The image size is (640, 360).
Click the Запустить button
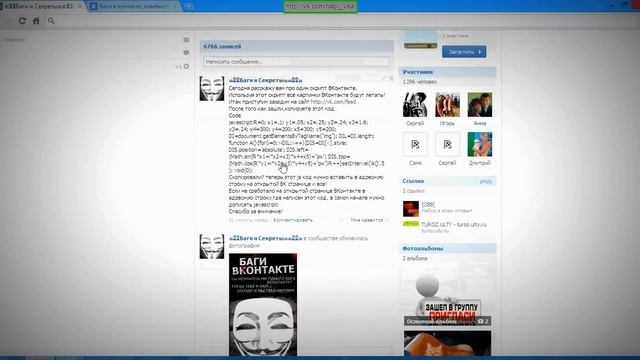464,52
